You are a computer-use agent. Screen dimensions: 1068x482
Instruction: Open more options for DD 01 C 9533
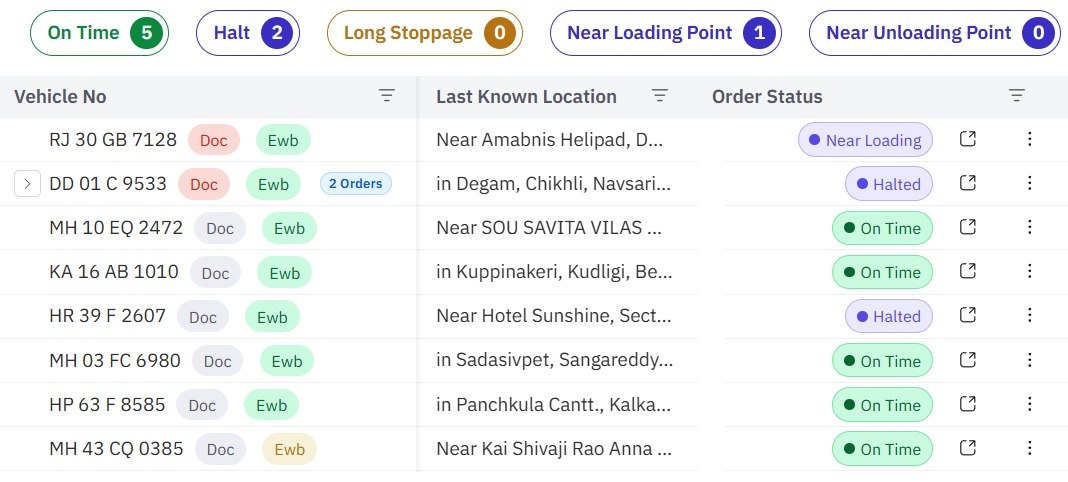1029,183
